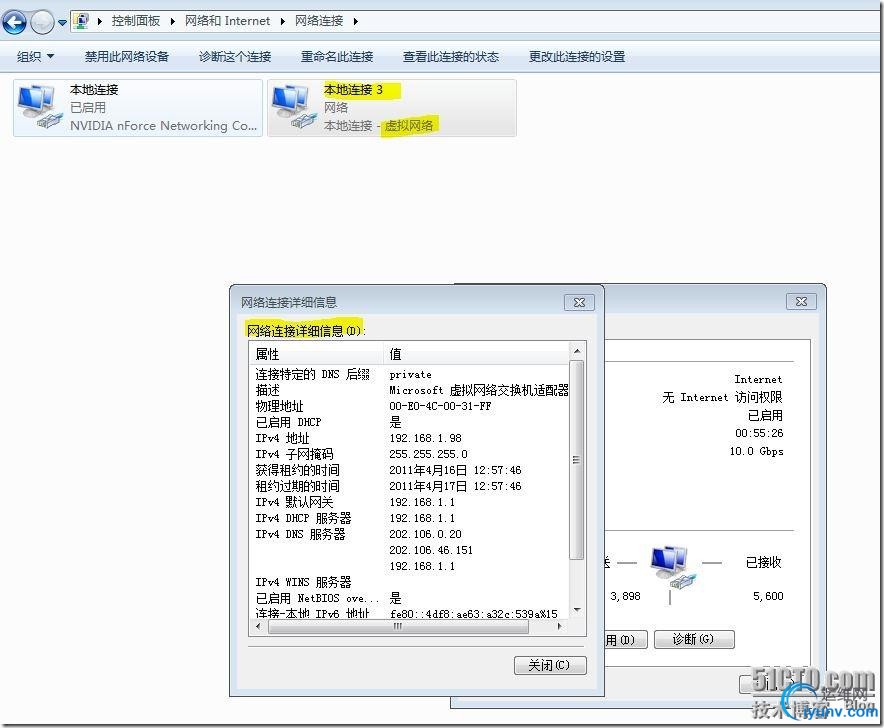
Task: Expand the chevron after 网络连接 breadcrumb
Action: [x=356, y=21]
